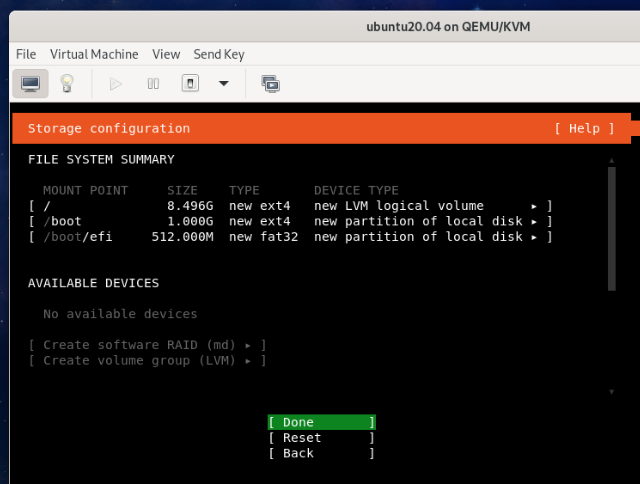
Task: Manage VM snapshots
Action: point(270,83)
